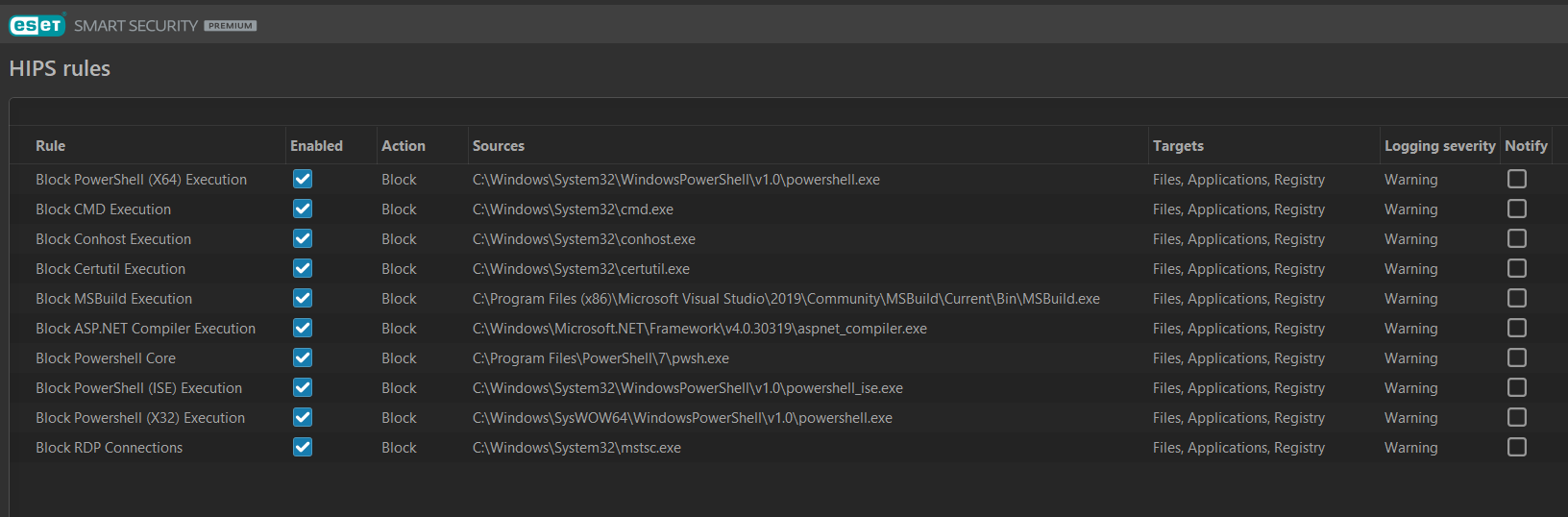Sort by Logging severity column header

(1439, 146)
